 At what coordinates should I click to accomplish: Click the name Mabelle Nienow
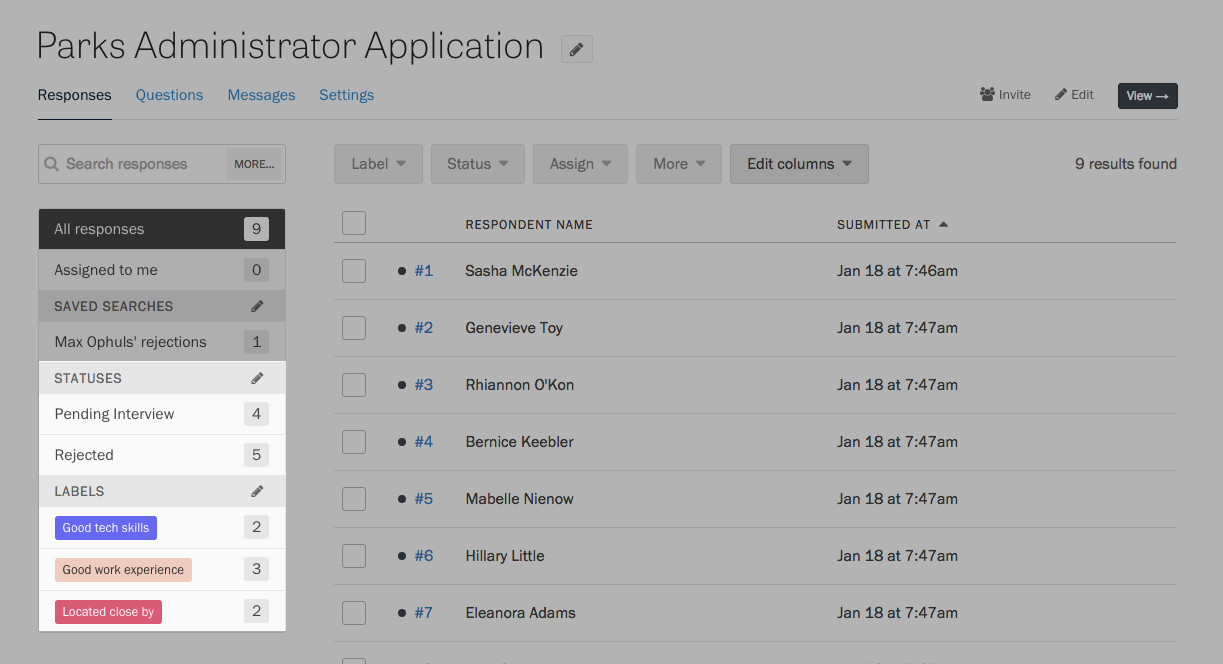coord(520,499)
